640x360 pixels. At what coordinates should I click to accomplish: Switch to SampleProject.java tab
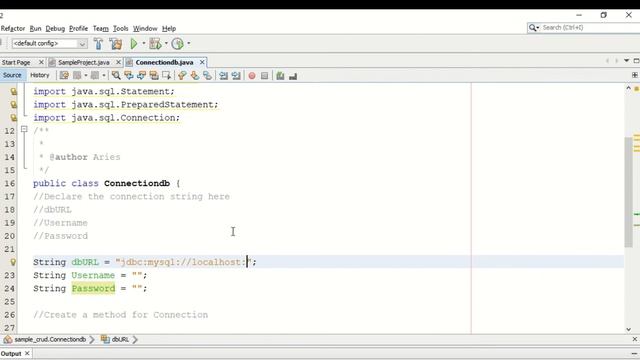[x=84, y=62]
